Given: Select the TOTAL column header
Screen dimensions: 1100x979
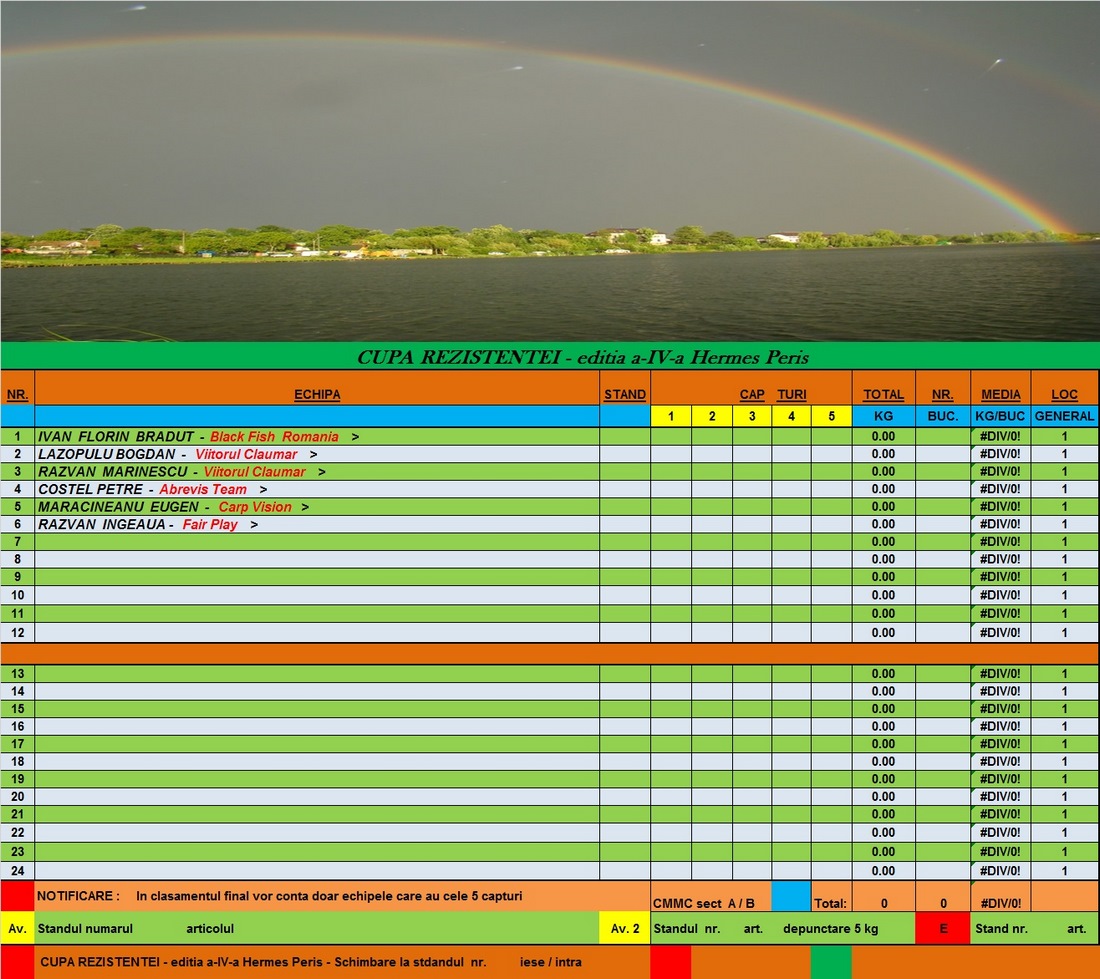Looking at the screenshot, I should point(883,395).
